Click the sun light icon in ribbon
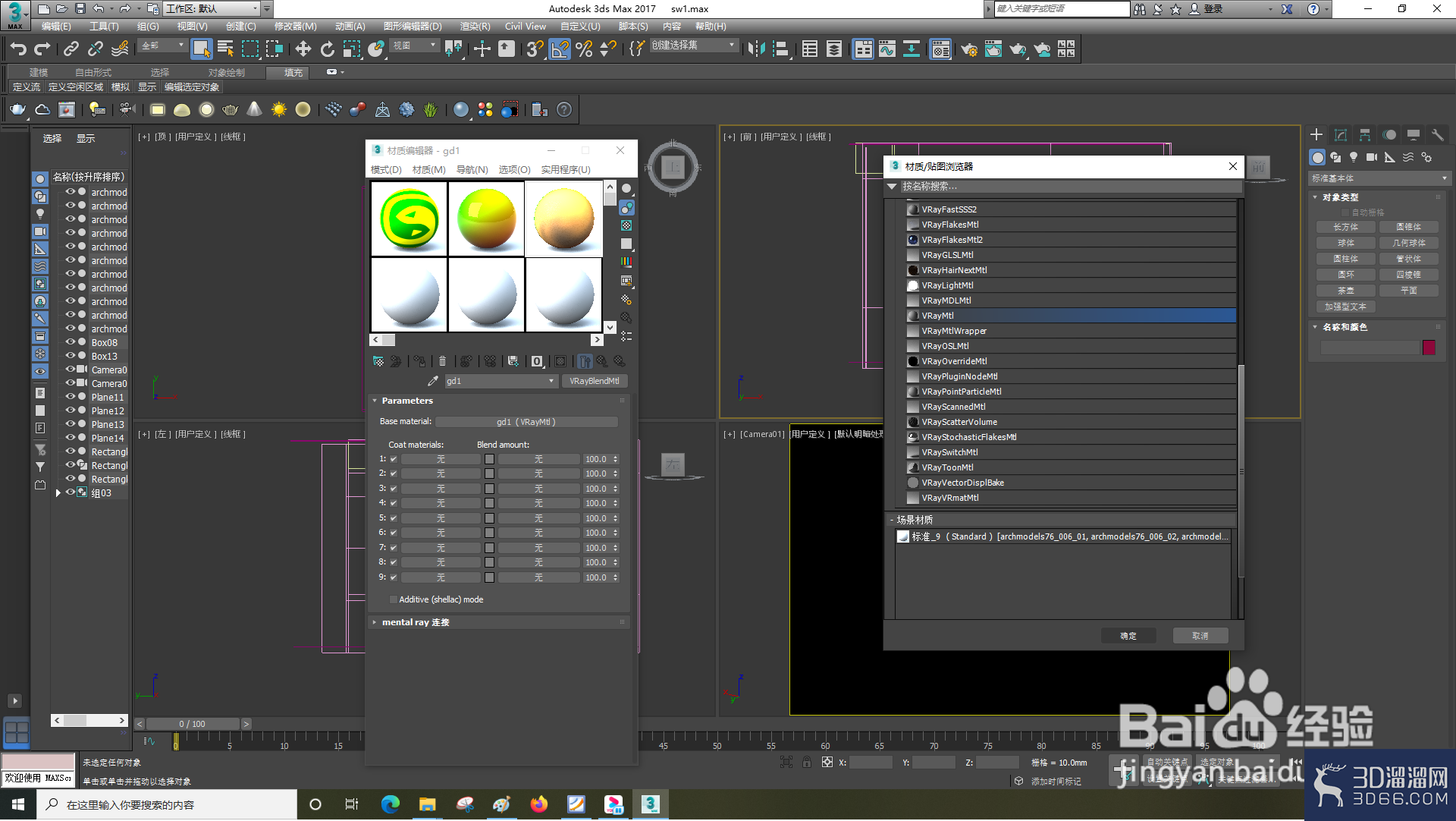 (x=278, y=110)
